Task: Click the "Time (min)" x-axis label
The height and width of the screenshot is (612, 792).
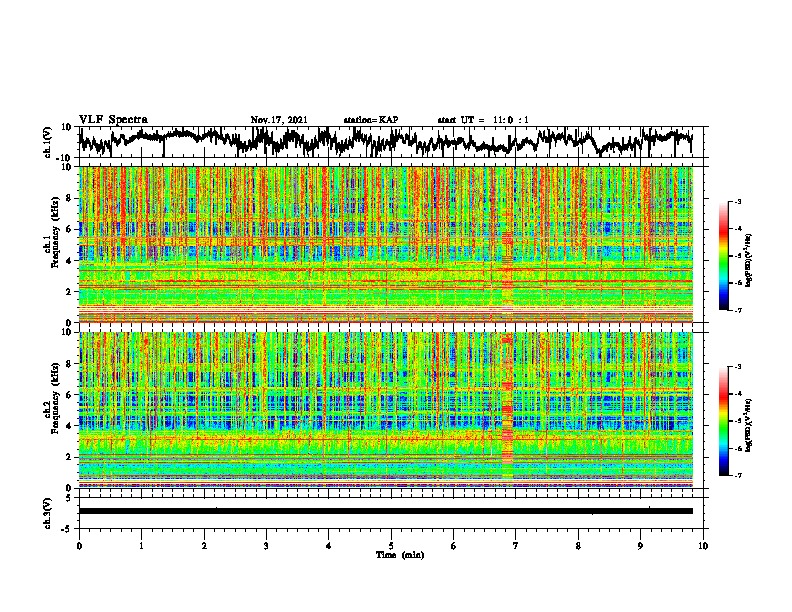Action: [x=400, y=555]
